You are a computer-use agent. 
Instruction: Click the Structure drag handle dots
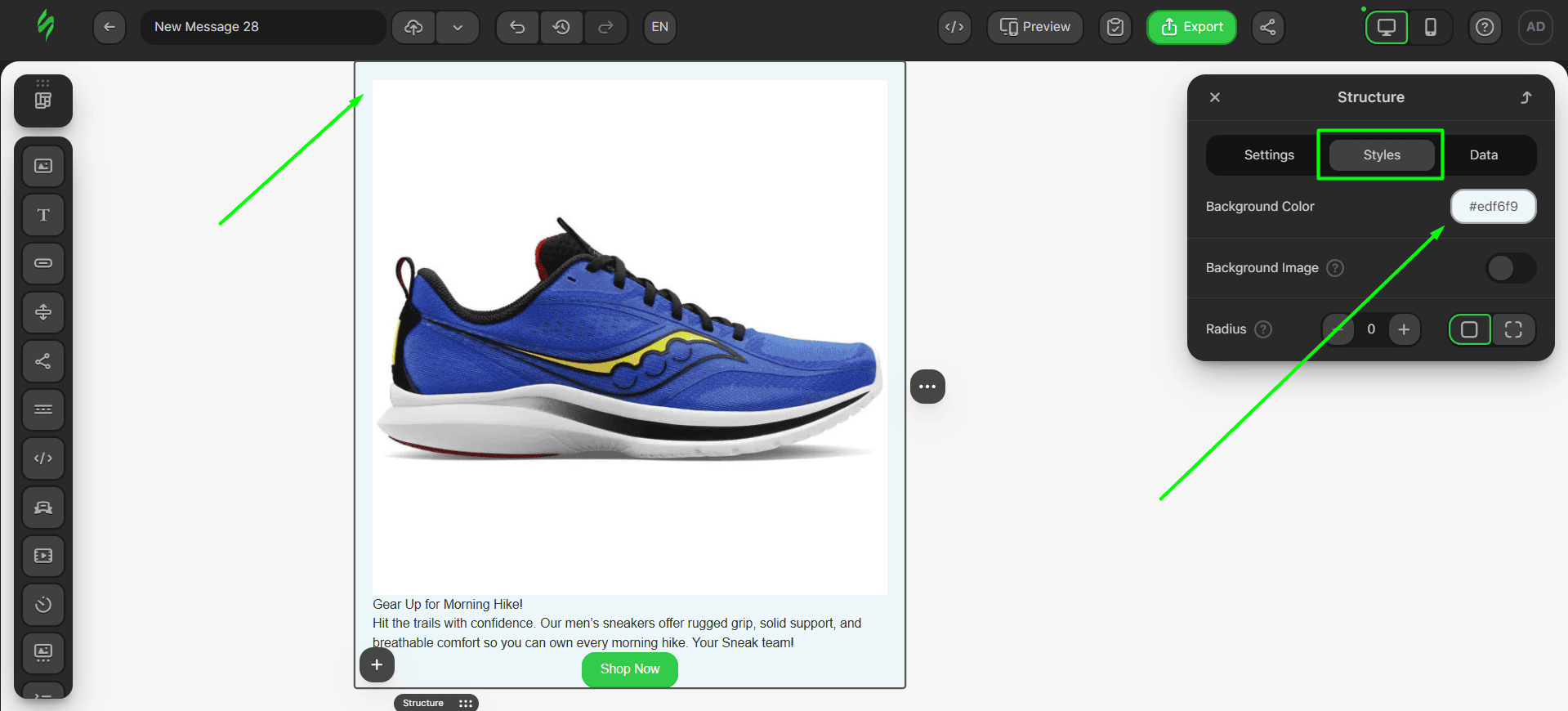pos(466,704)
